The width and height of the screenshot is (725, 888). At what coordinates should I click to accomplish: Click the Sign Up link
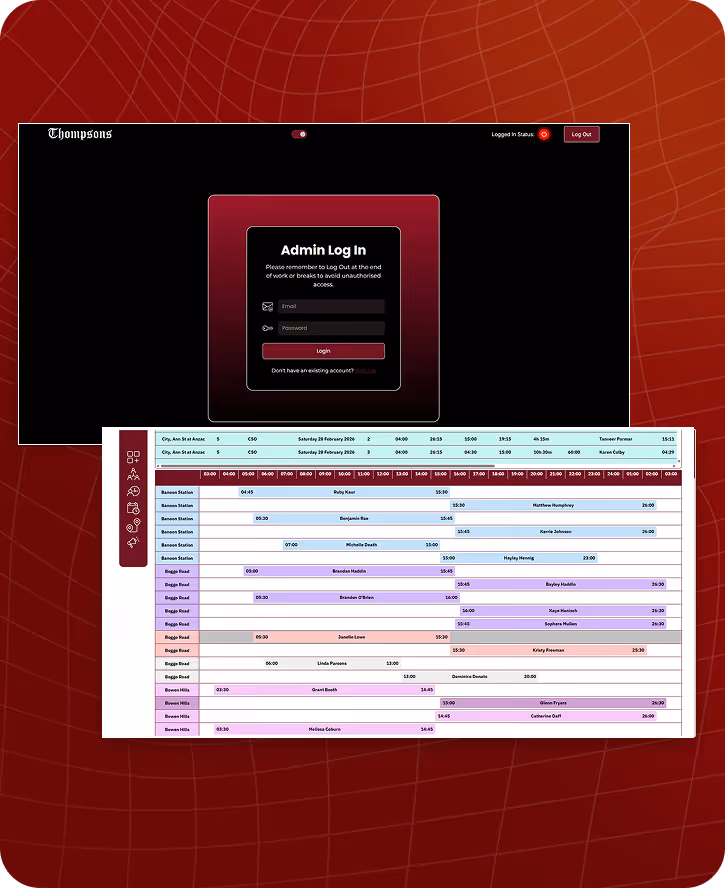[x=365, y=370]
